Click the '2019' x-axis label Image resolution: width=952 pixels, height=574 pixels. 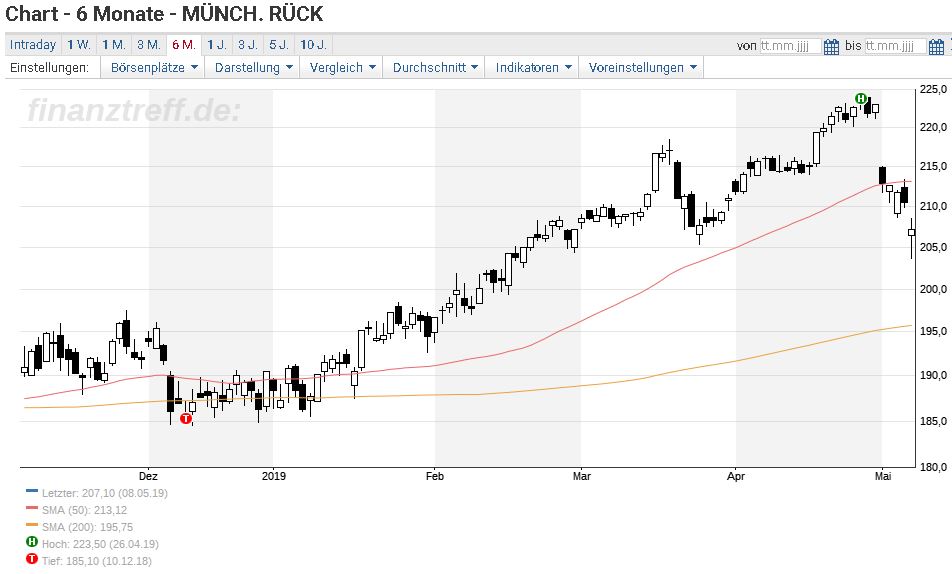274,476
